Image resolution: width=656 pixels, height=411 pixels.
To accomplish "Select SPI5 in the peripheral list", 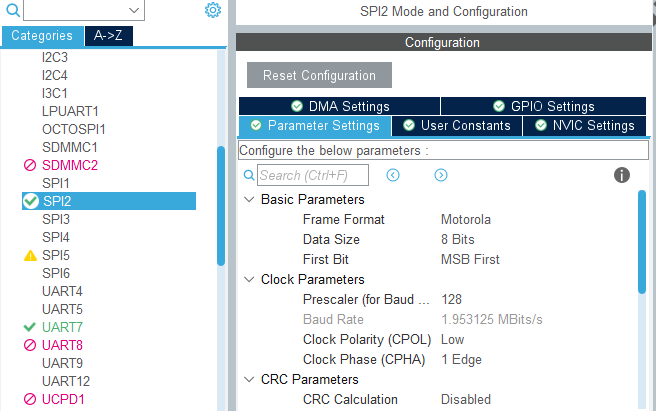I will [x=56, y=255].
